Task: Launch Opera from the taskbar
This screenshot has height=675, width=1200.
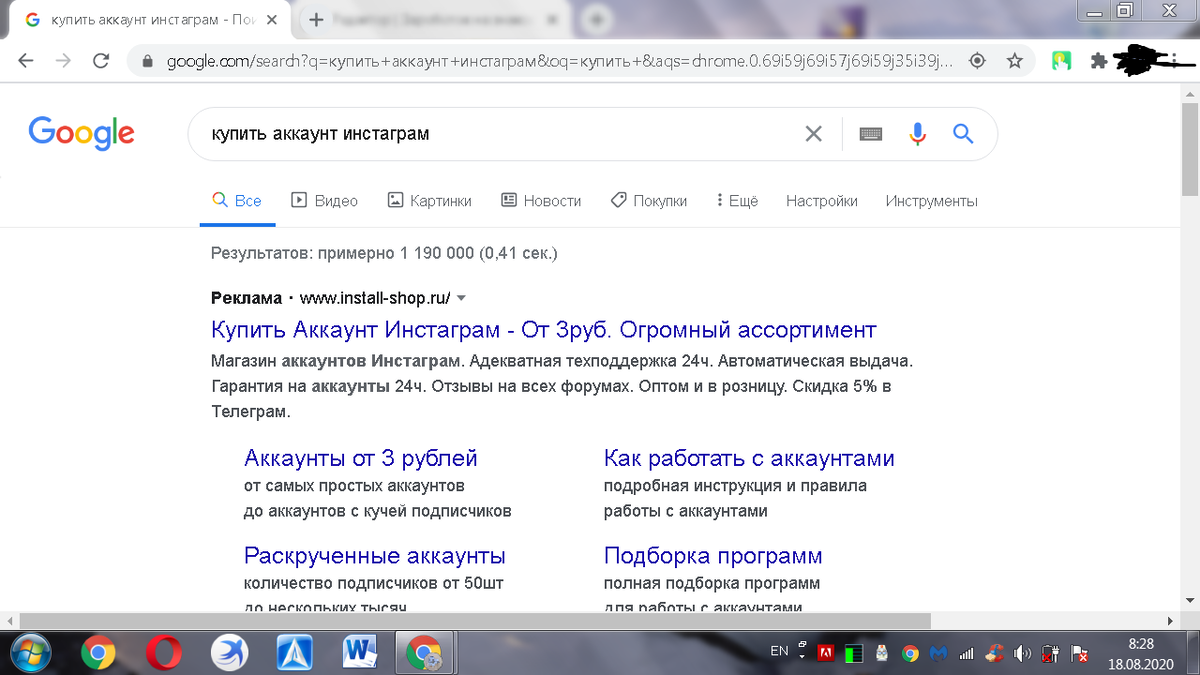Action: [163, 654]
